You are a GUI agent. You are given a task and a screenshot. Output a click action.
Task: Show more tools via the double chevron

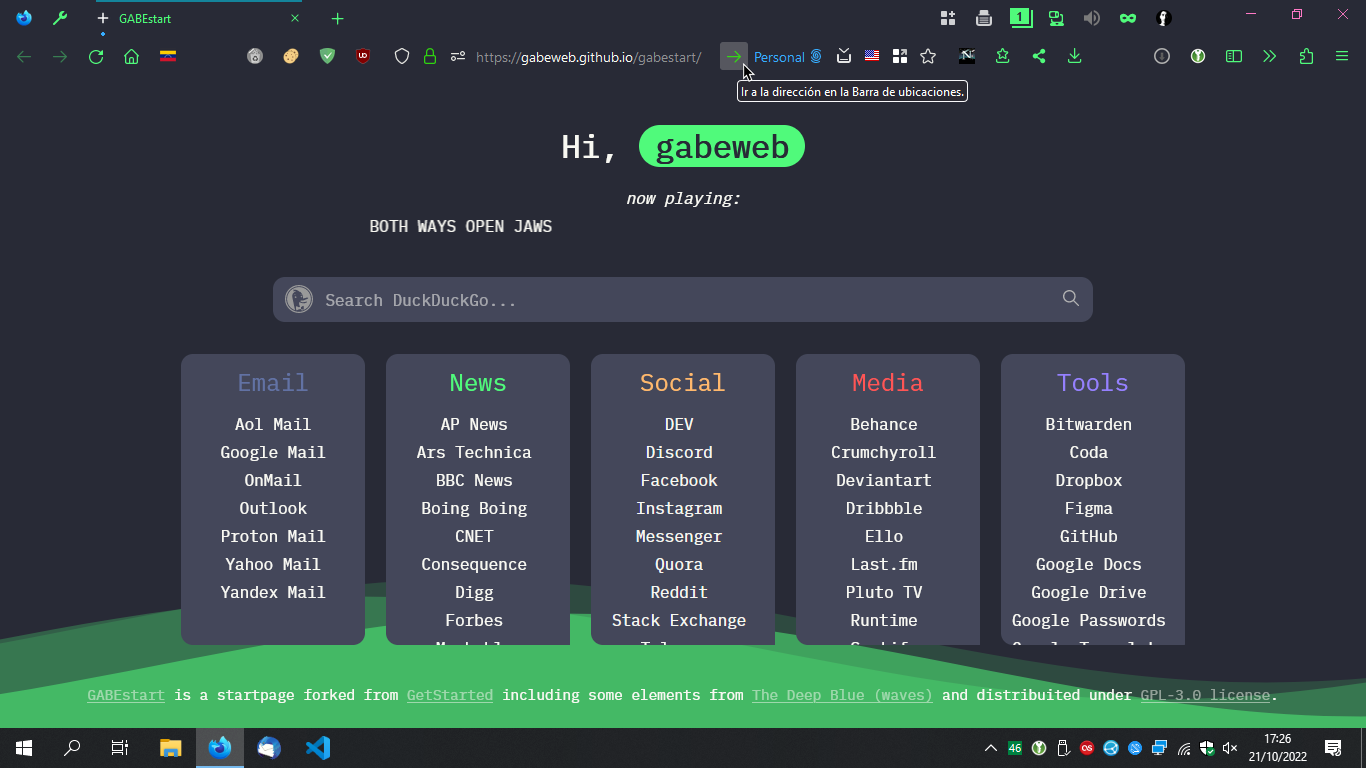click(x=1270, y=57)
